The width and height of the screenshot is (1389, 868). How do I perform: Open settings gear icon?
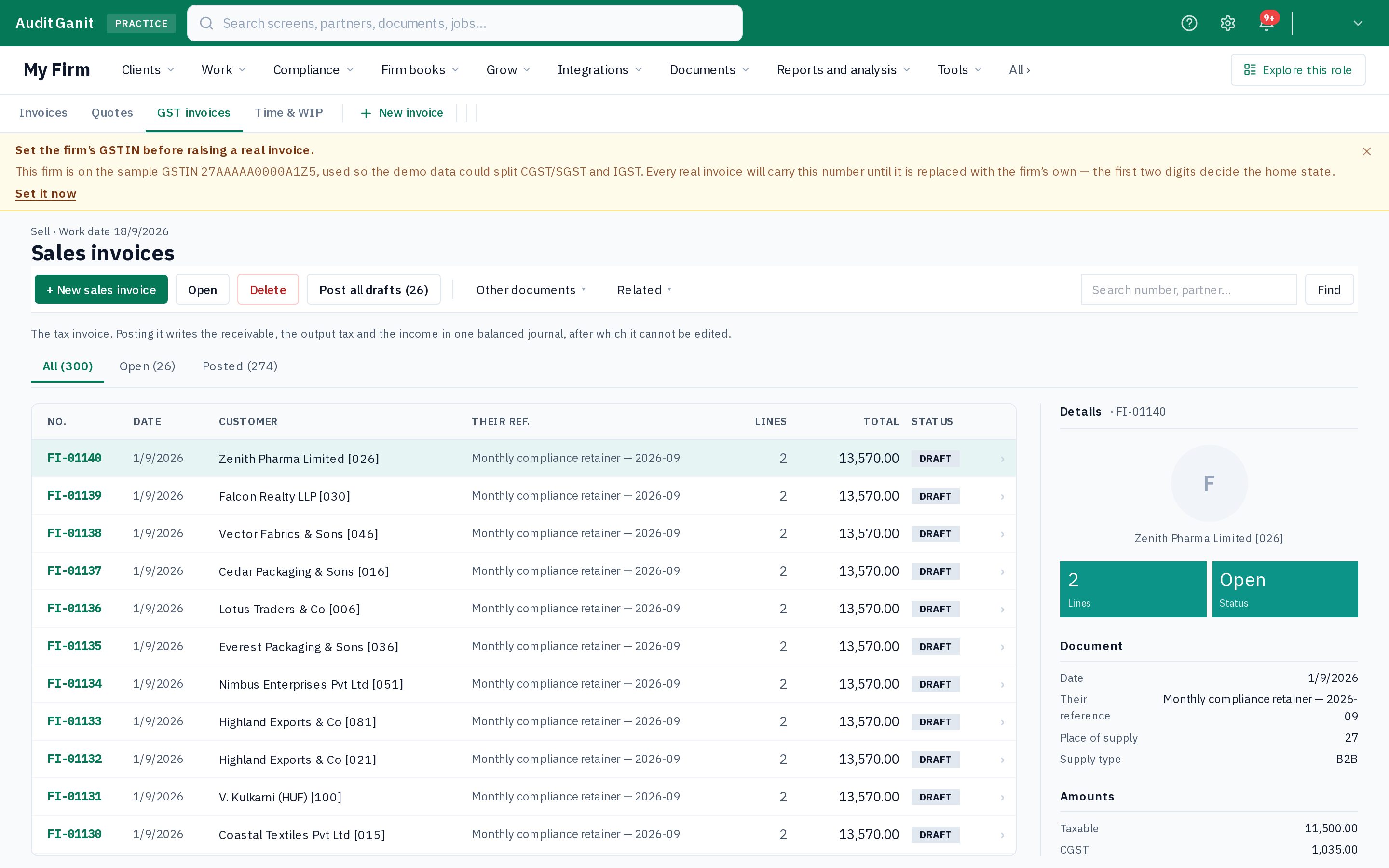[x=1228, y=23]
